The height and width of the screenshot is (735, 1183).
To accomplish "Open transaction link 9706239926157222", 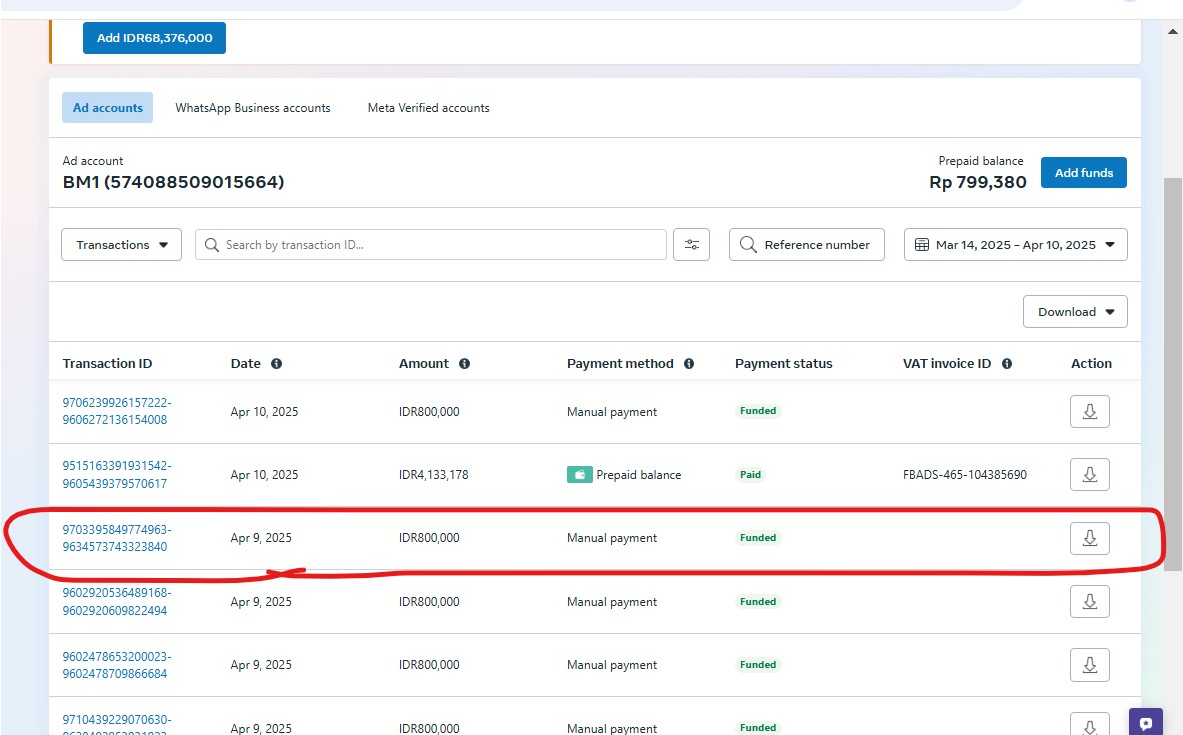I will tap(116, 403).
